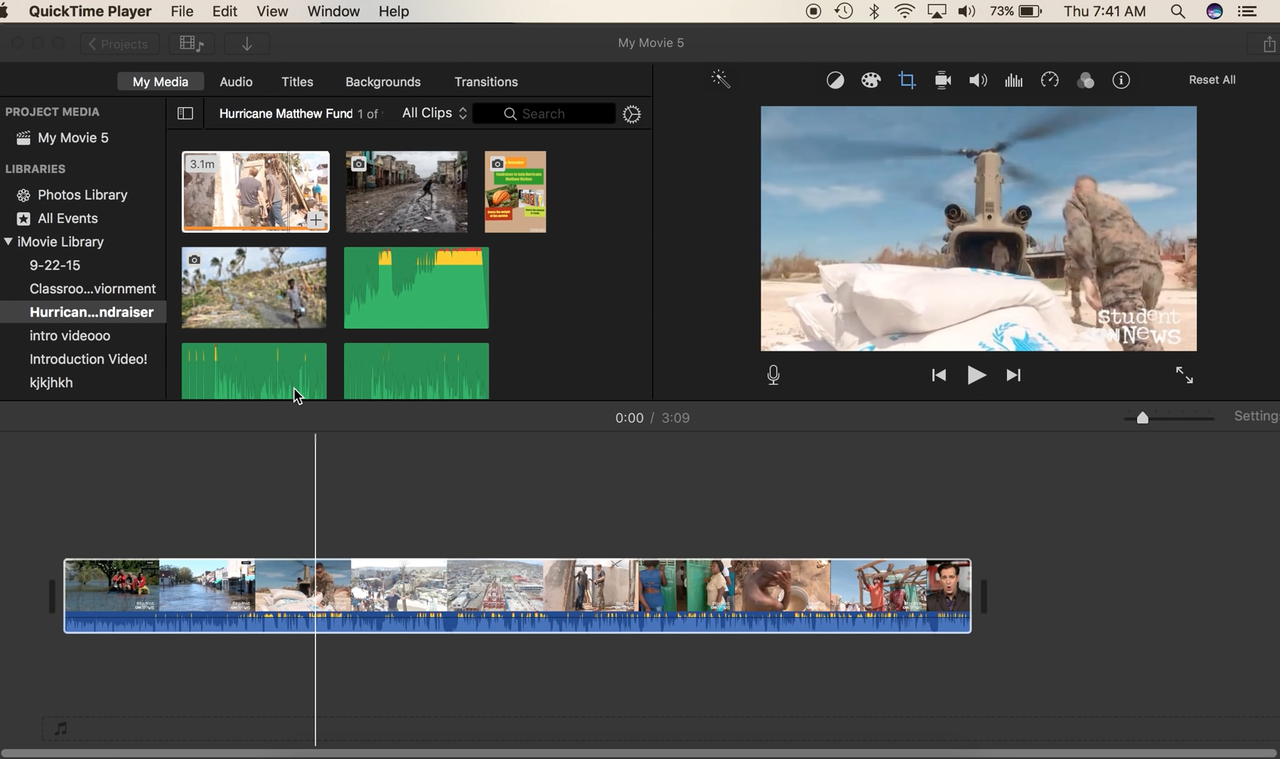Toggle the voiceover microphone control
The height and width of the screenshot is (759, 1280).
[x=773, y=375]
